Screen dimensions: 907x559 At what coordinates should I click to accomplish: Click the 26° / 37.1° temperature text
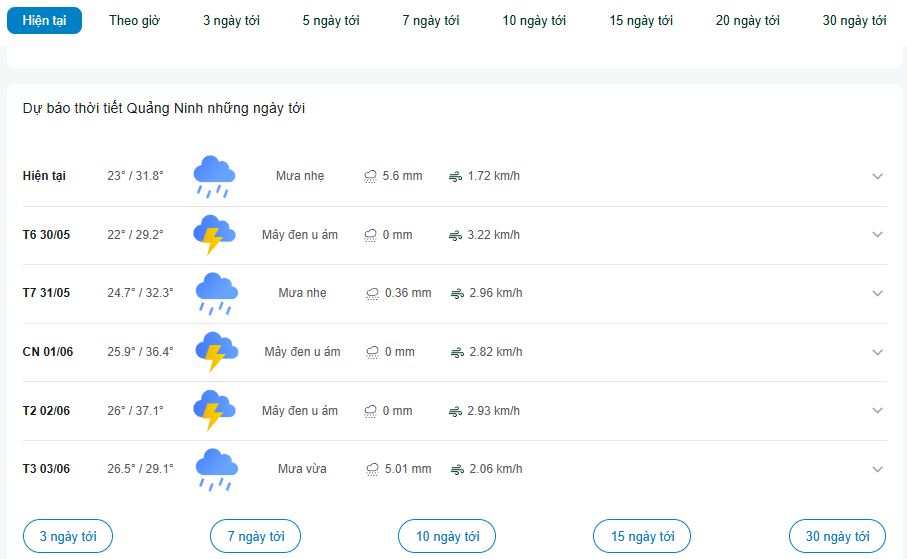pyautogui.click(x=135, y=411)
